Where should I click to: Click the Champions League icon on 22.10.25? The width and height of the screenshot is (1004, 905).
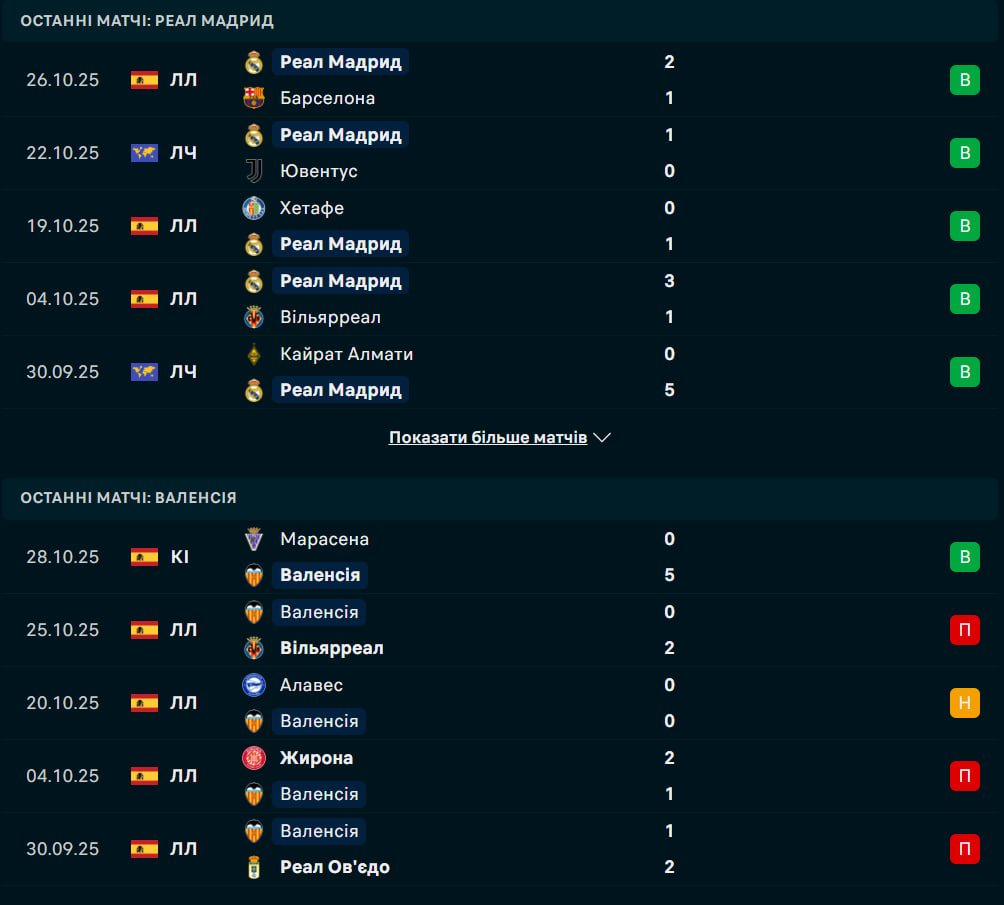pyautogui.click(x=144, y=153)
